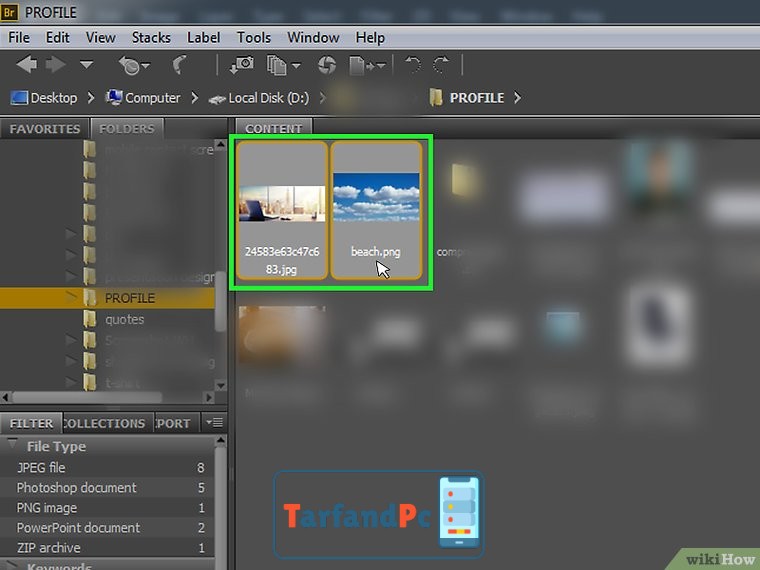Click folders panel horizontal scroll right arrow
760x570 pixels.
tap(209, 397)
